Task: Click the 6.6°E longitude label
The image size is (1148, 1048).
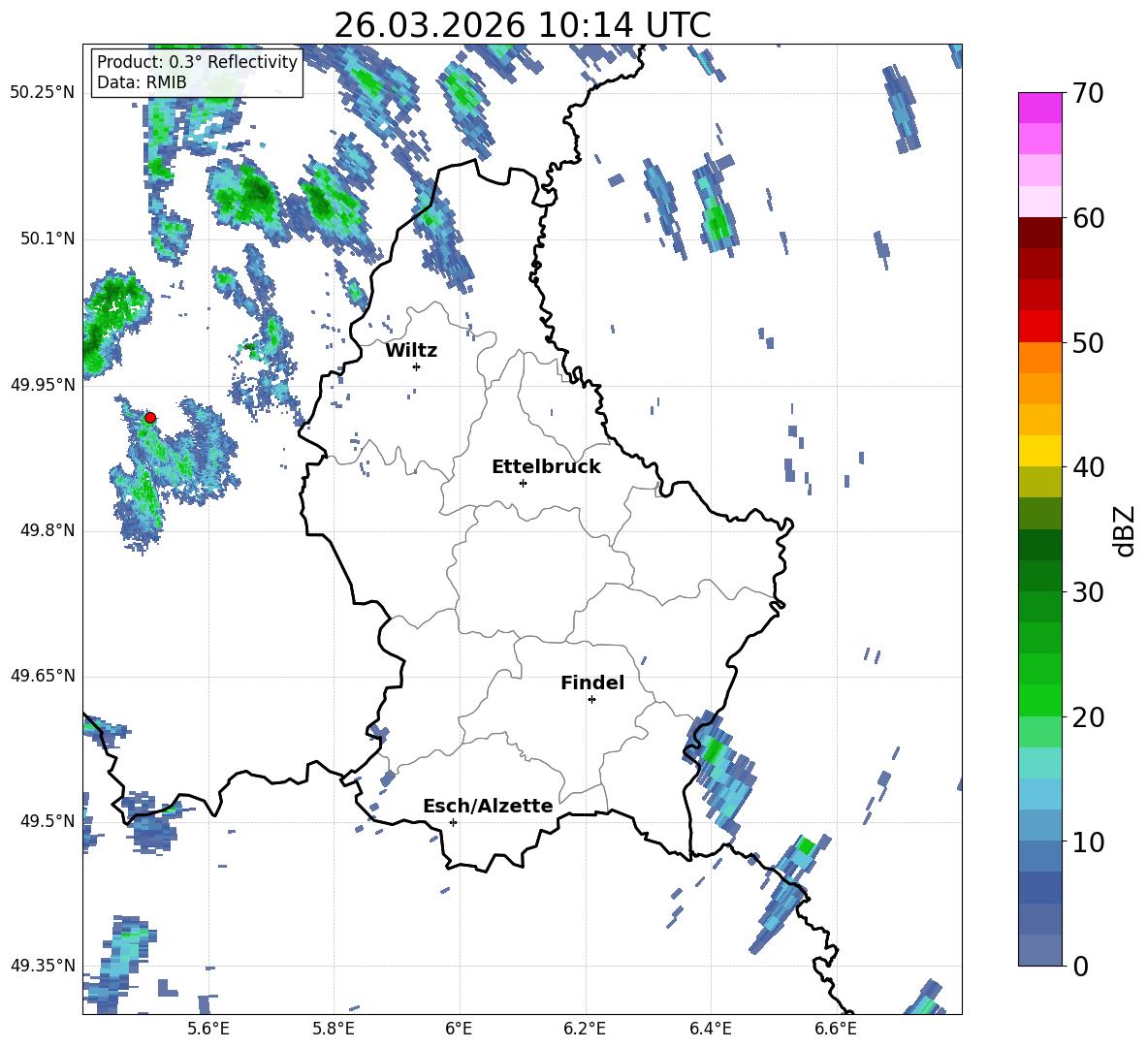Action: 836,1029
